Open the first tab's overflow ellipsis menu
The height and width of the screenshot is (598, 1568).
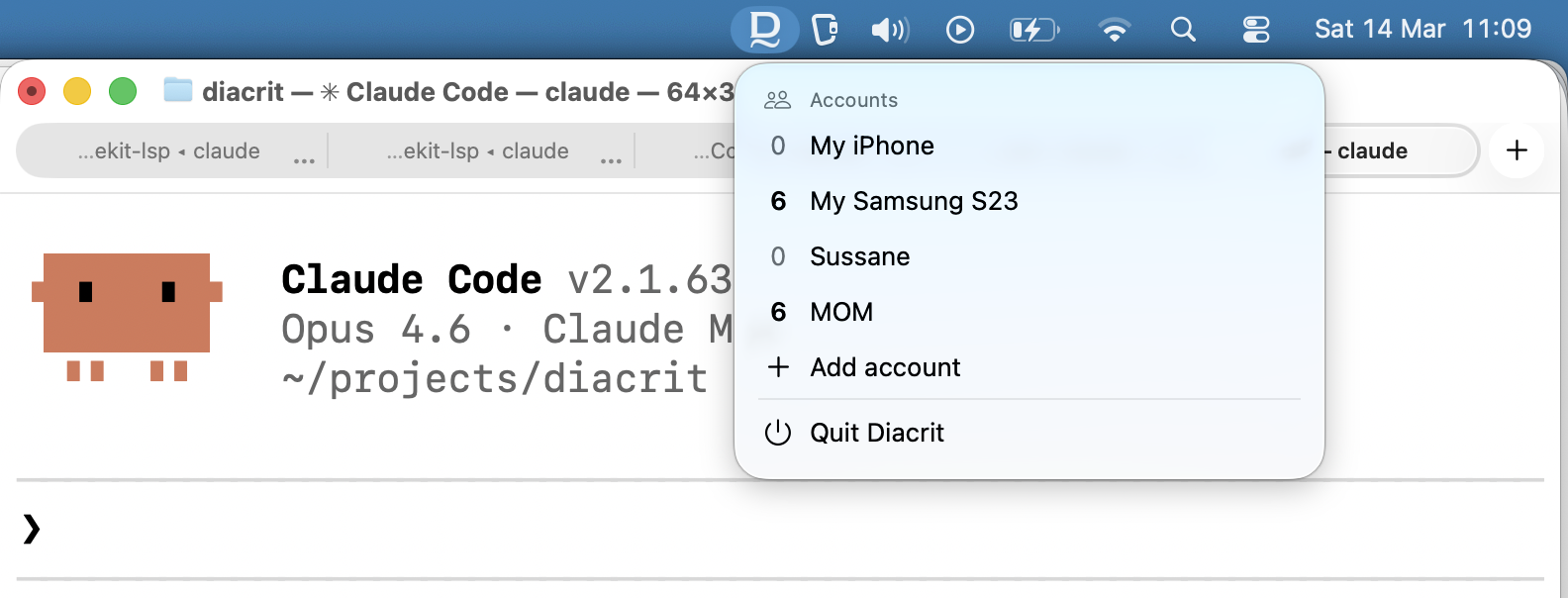304,155
